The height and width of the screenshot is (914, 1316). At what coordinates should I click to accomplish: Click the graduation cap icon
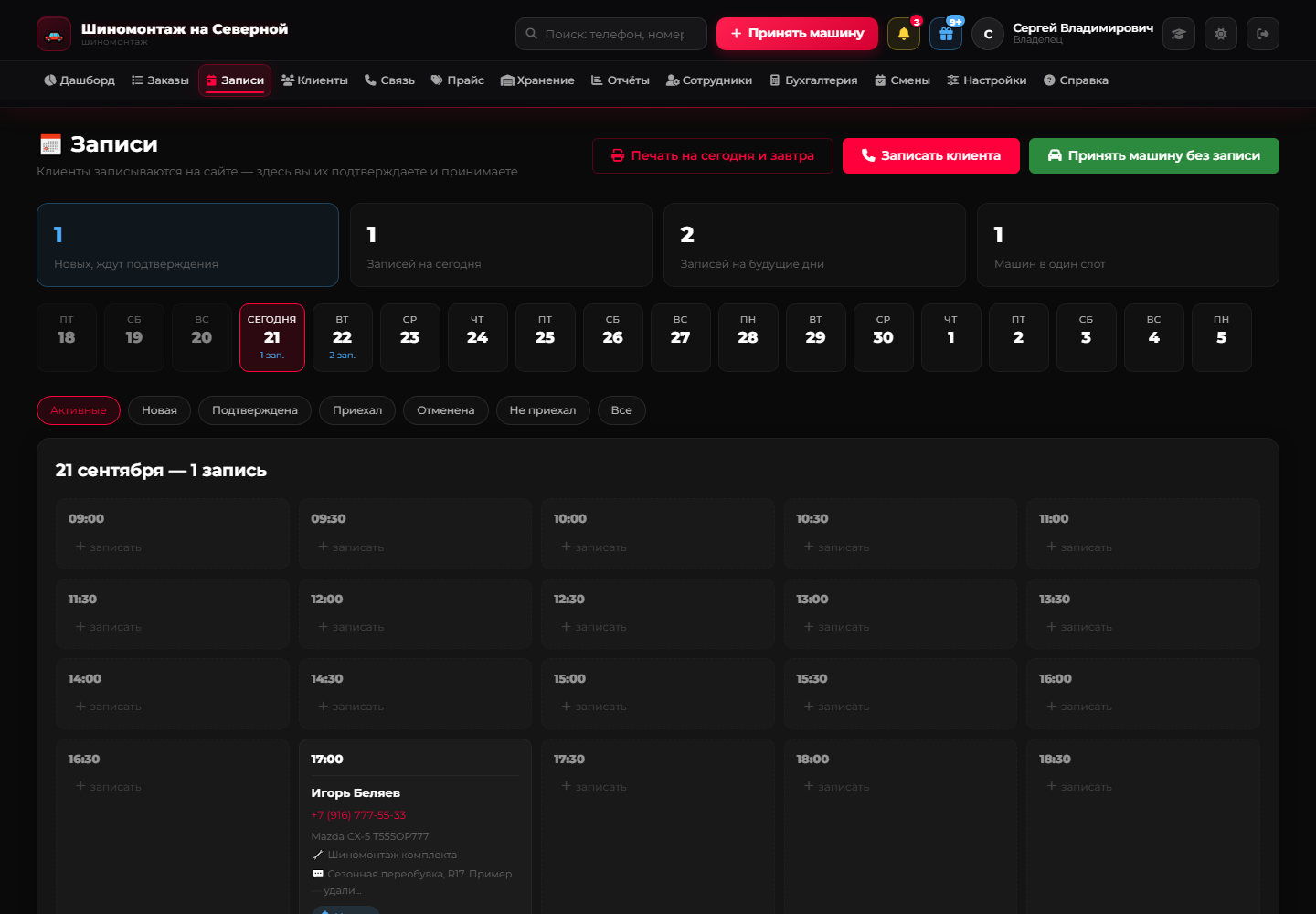coord(1179,34)
